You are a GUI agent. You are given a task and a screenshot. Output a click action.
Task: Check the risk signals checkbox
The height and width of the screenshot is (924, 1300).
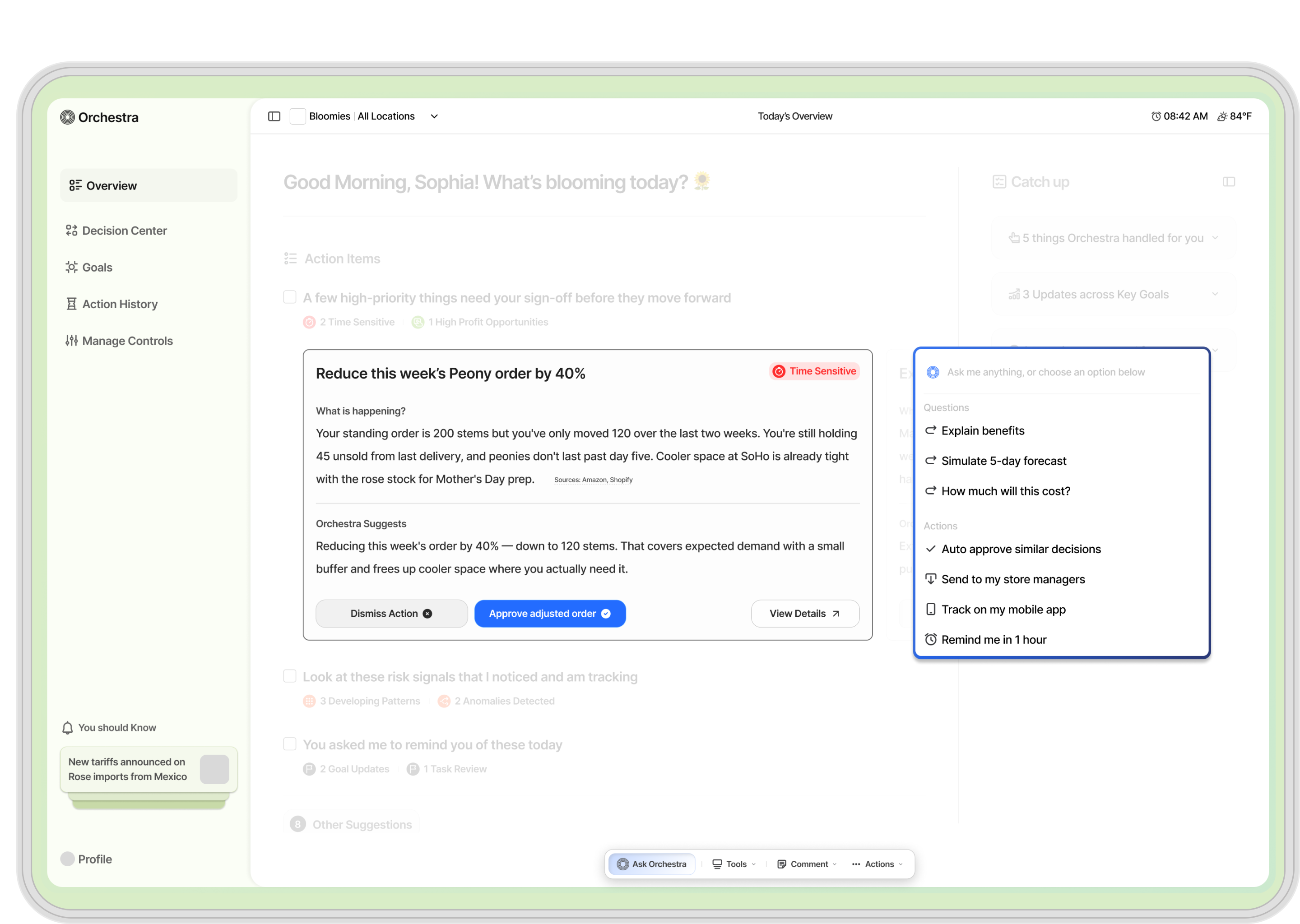pos(290,676)
